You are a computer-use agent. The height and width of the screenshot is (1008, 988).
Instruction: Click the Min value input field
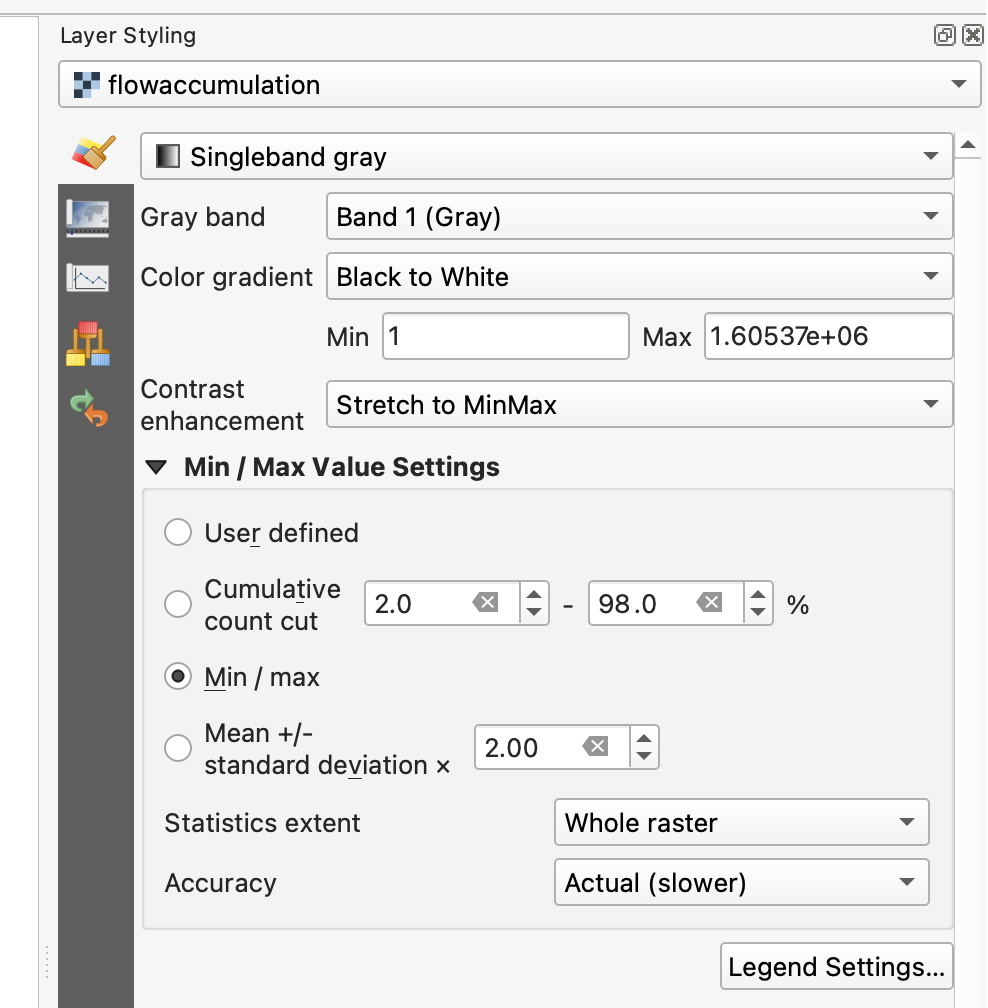tap(505, 337)
